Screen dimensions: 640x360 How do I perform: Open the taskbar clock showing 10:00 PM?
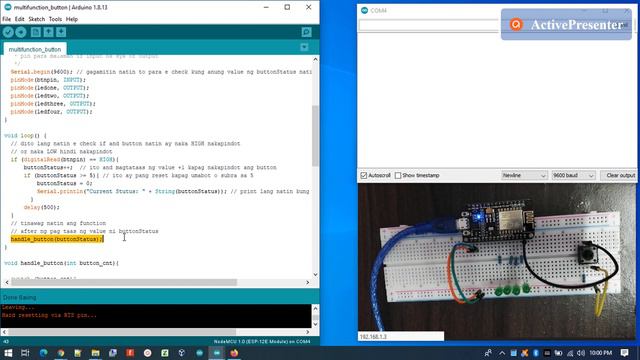(x=600, y=353)
